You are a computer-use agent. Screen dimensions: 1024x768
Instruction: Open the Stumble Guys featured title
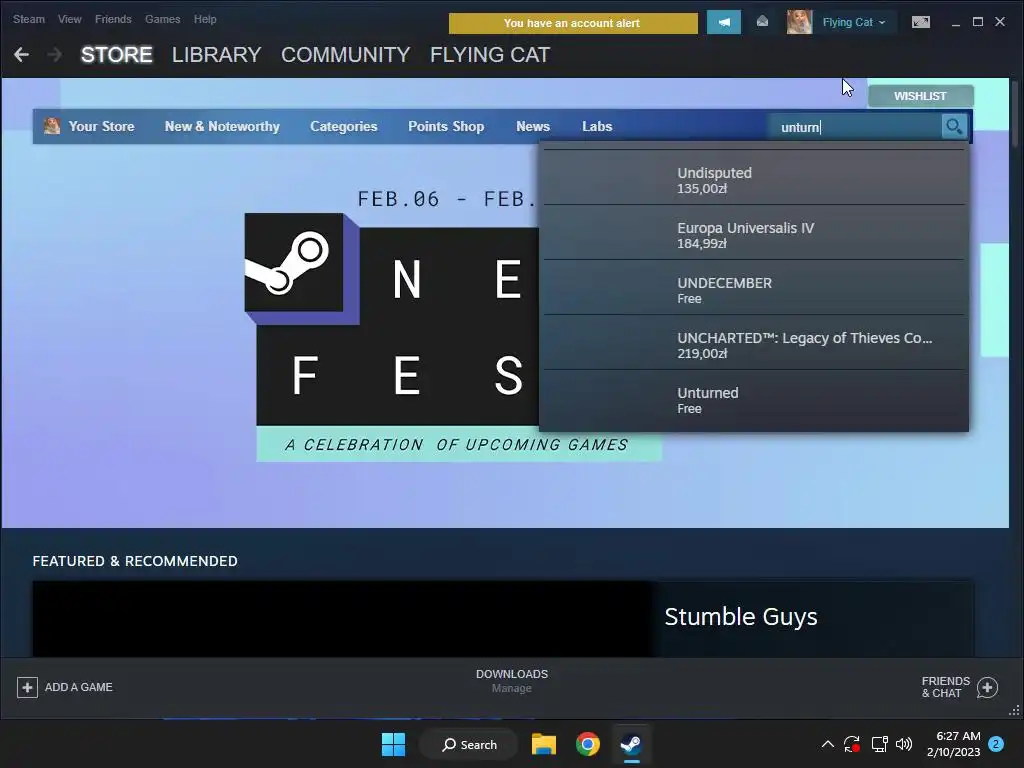coord(741,616)
